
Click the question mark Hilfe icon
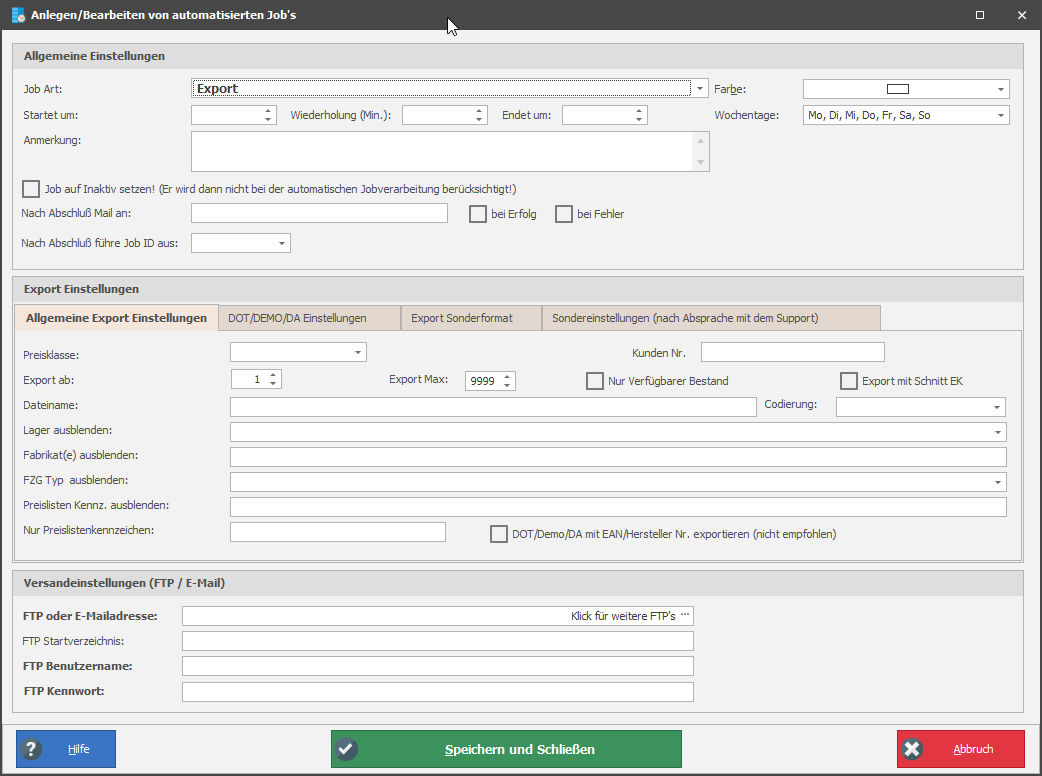pos(31,749)
